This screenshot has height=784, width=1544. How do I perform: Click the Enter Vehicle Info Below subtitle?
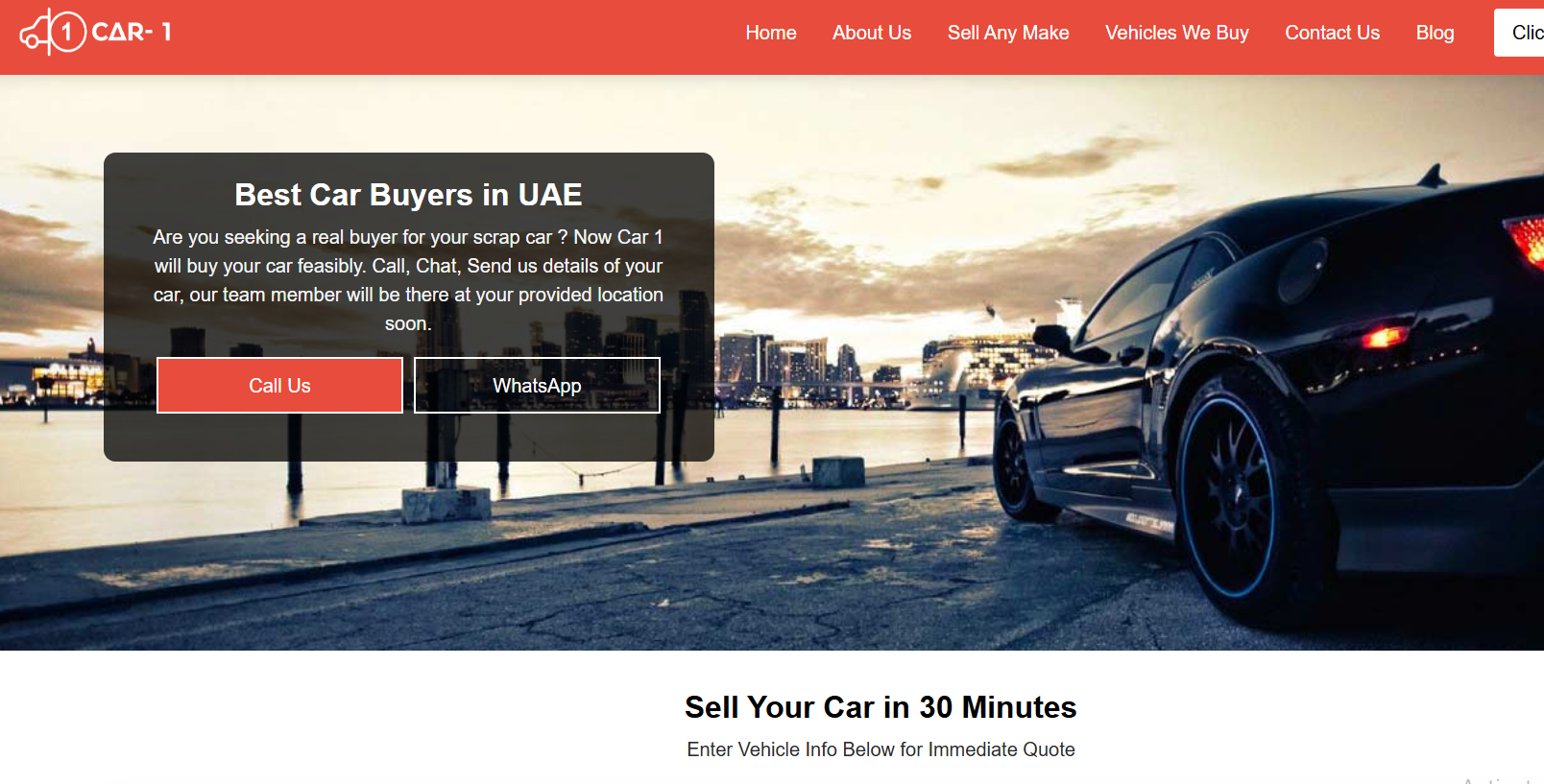881,749
